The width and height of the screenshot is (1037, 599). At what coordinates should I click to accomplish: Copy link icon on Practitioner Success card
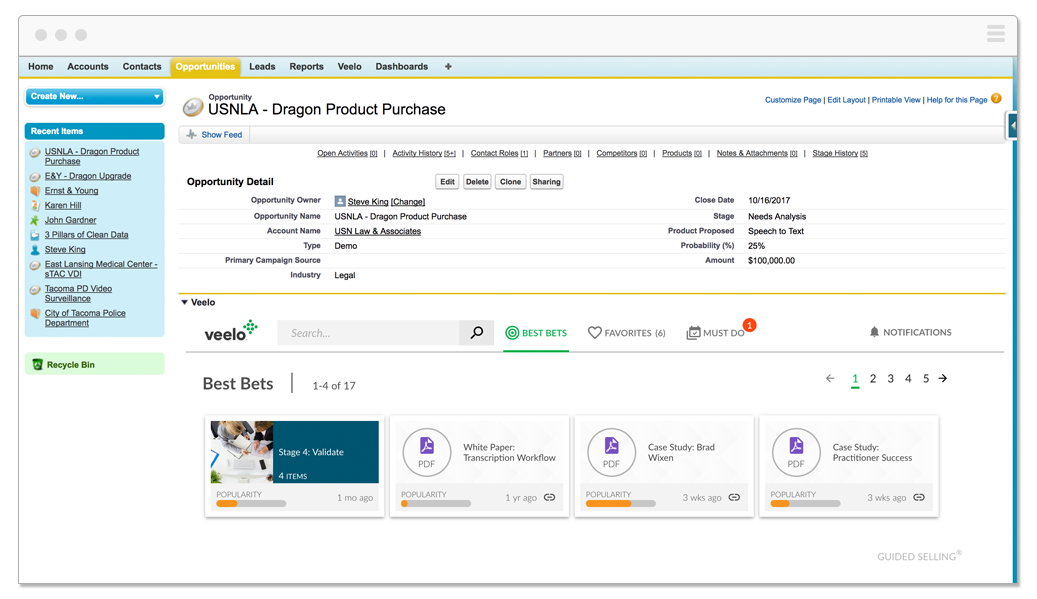click(x=919, y=497)
